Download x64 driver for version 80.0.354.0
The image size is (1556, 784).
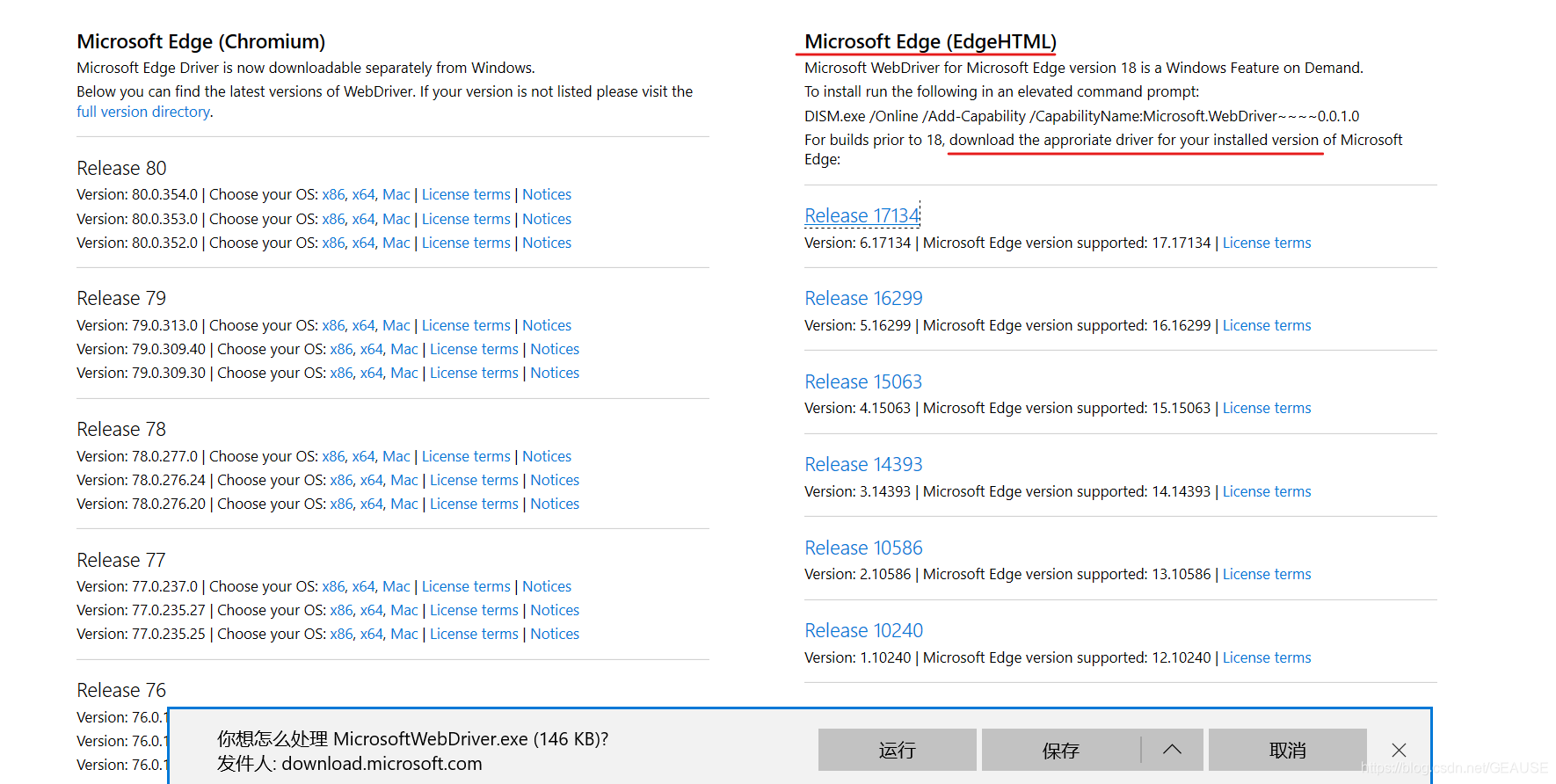tap(364, 194)
